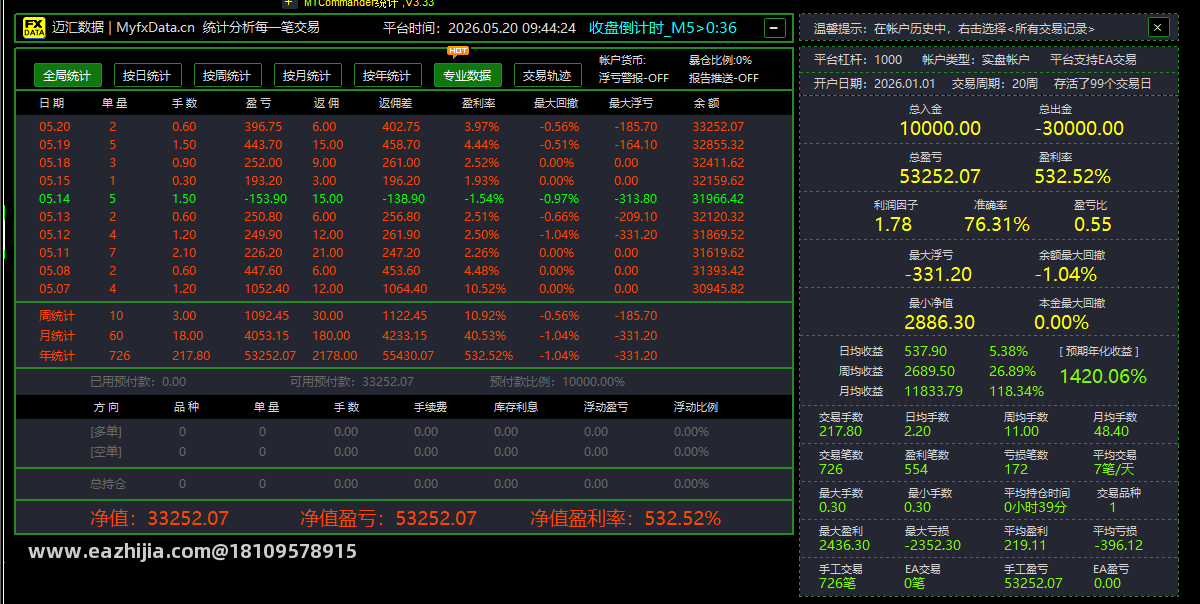
Task: Close the right-side info panel with X
Action: [x=1157, y=28]
